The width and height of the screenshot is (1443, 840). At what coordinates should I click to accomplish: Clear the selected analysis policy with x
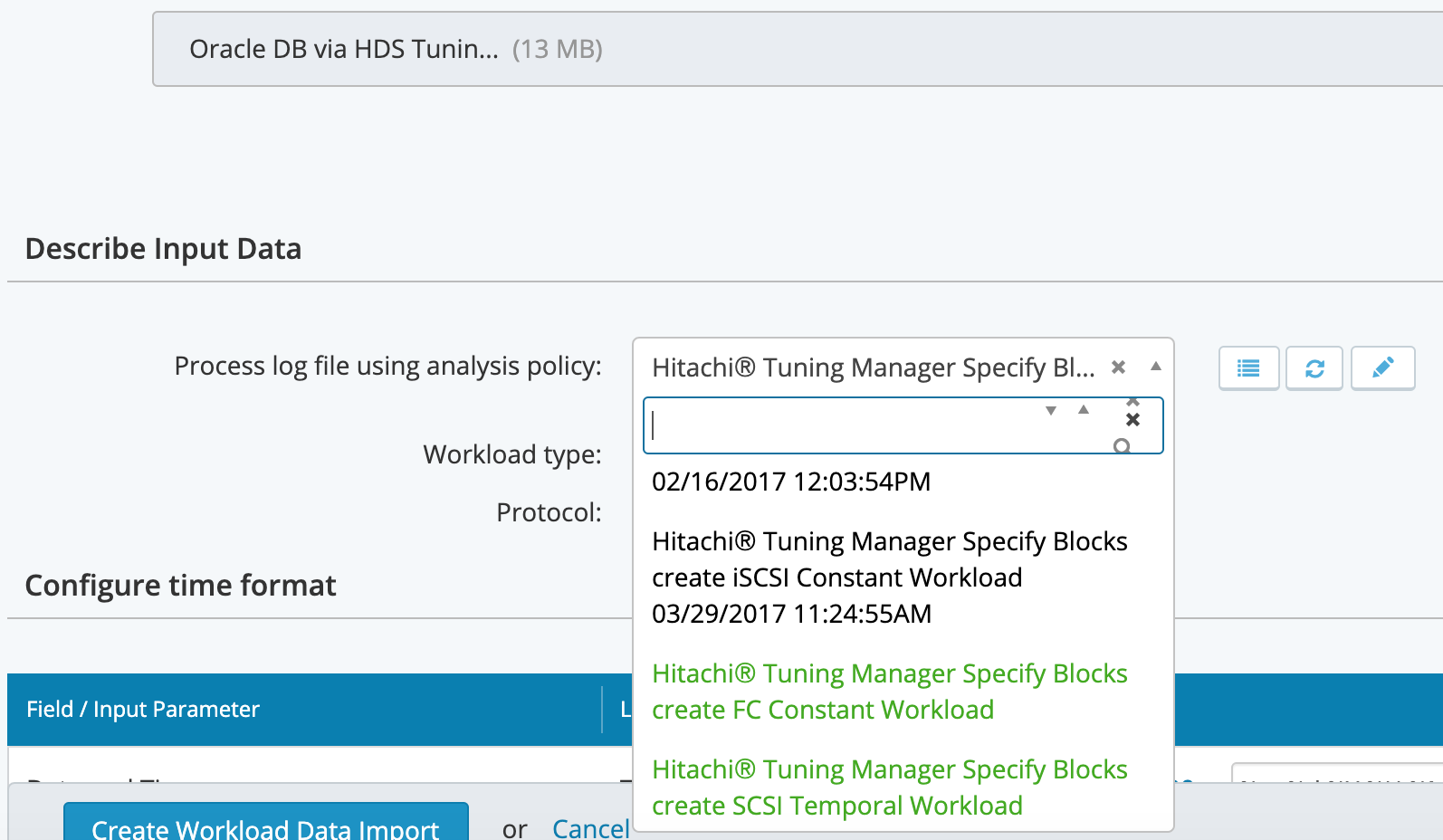pyautogui.click(x=1118, y=367)
